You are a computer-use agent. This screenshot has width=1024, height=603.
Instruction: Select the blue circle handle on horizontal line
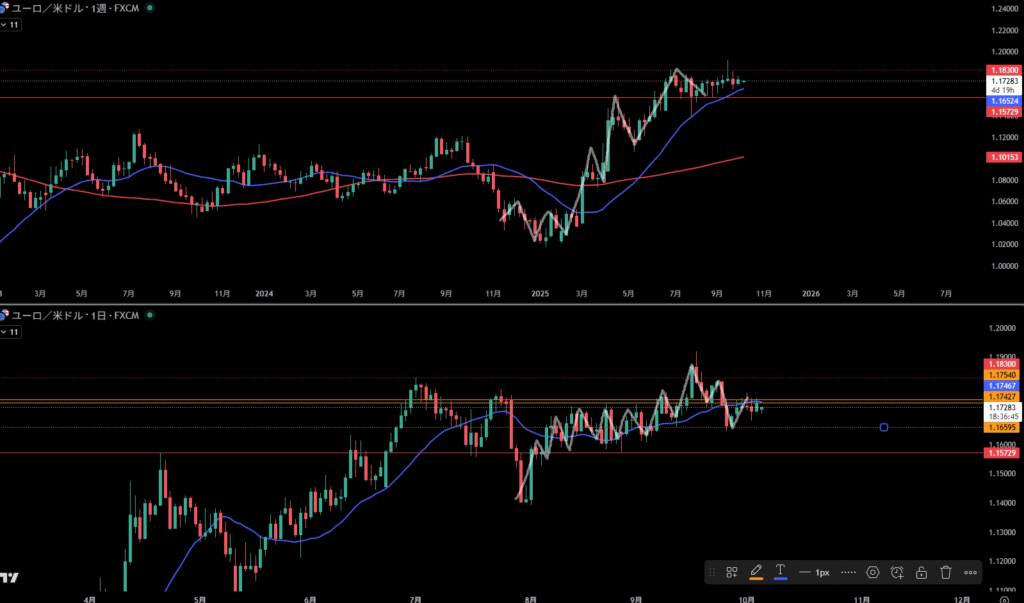tap(884, 428)
